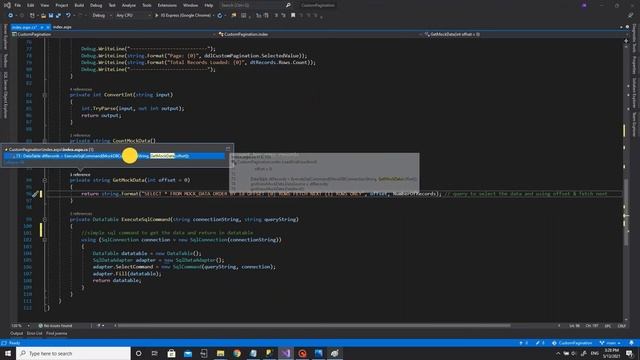Open the main branch selector in status bar
Image resolution: width=640 pixels, height=360 pixels.
click(610, 343)
